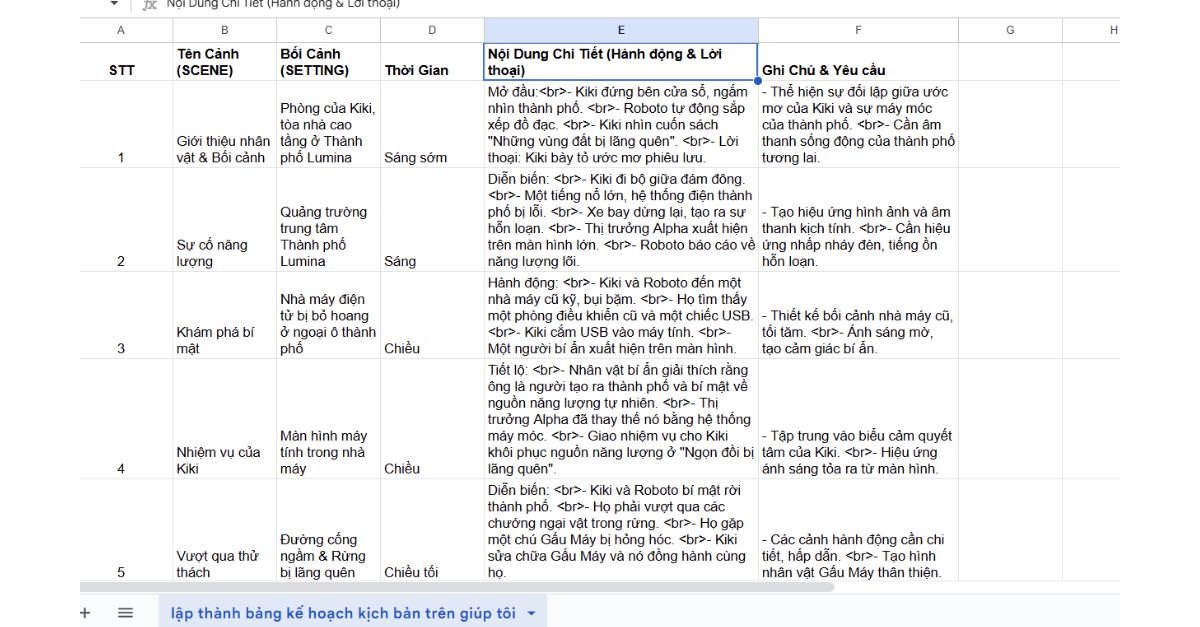Click the "Nhiệm vụ của Kiki" cell
This screenshot has width=1200, height=627.
click(x=224, y=419)
